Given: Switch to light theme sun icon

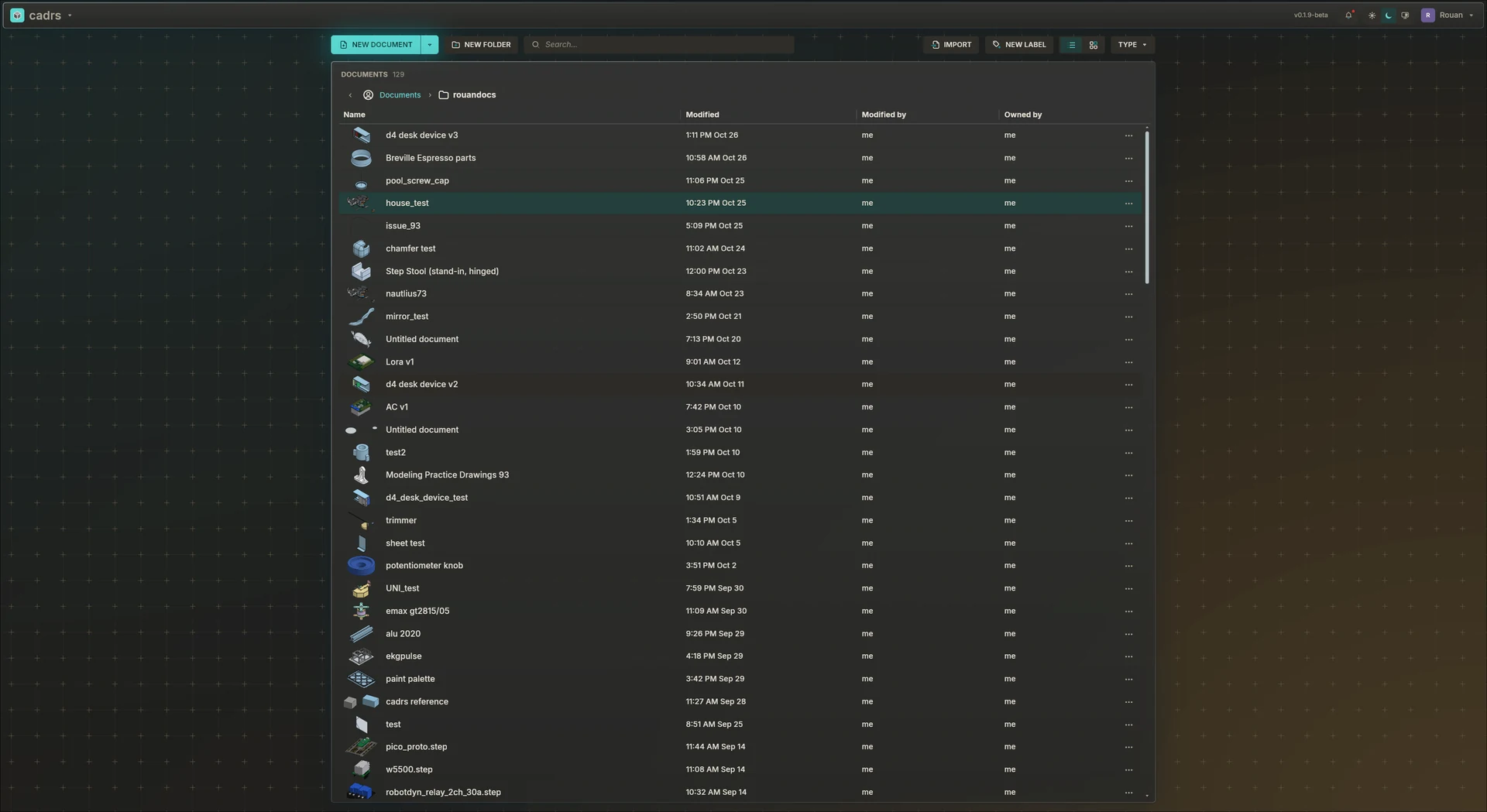Looking at the screenshot, I should point(1372,15).
